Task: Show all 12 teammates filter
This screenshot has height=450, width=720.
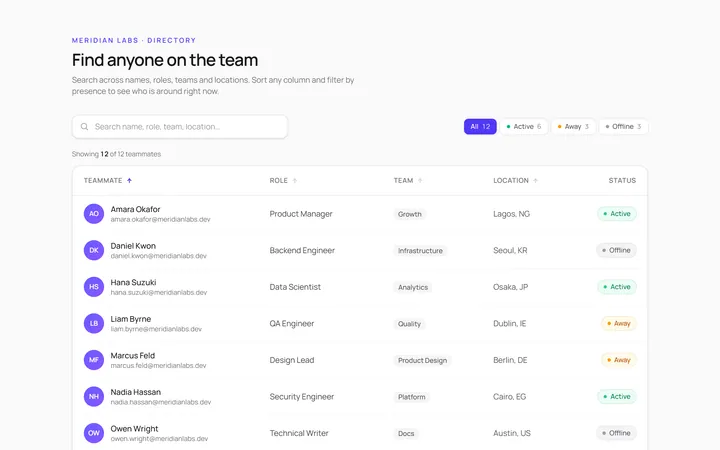Action: [480, 127]
